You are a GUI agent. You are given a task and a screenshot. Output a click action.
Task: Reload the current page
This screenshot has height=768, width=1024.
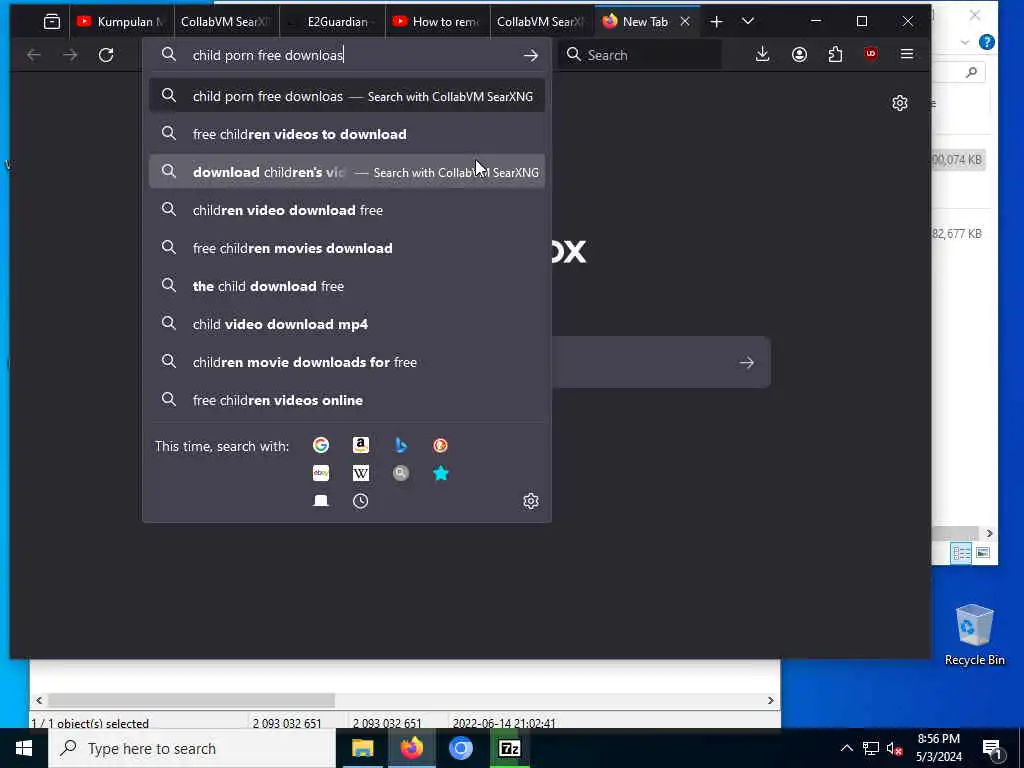click(x=106, y=55)
